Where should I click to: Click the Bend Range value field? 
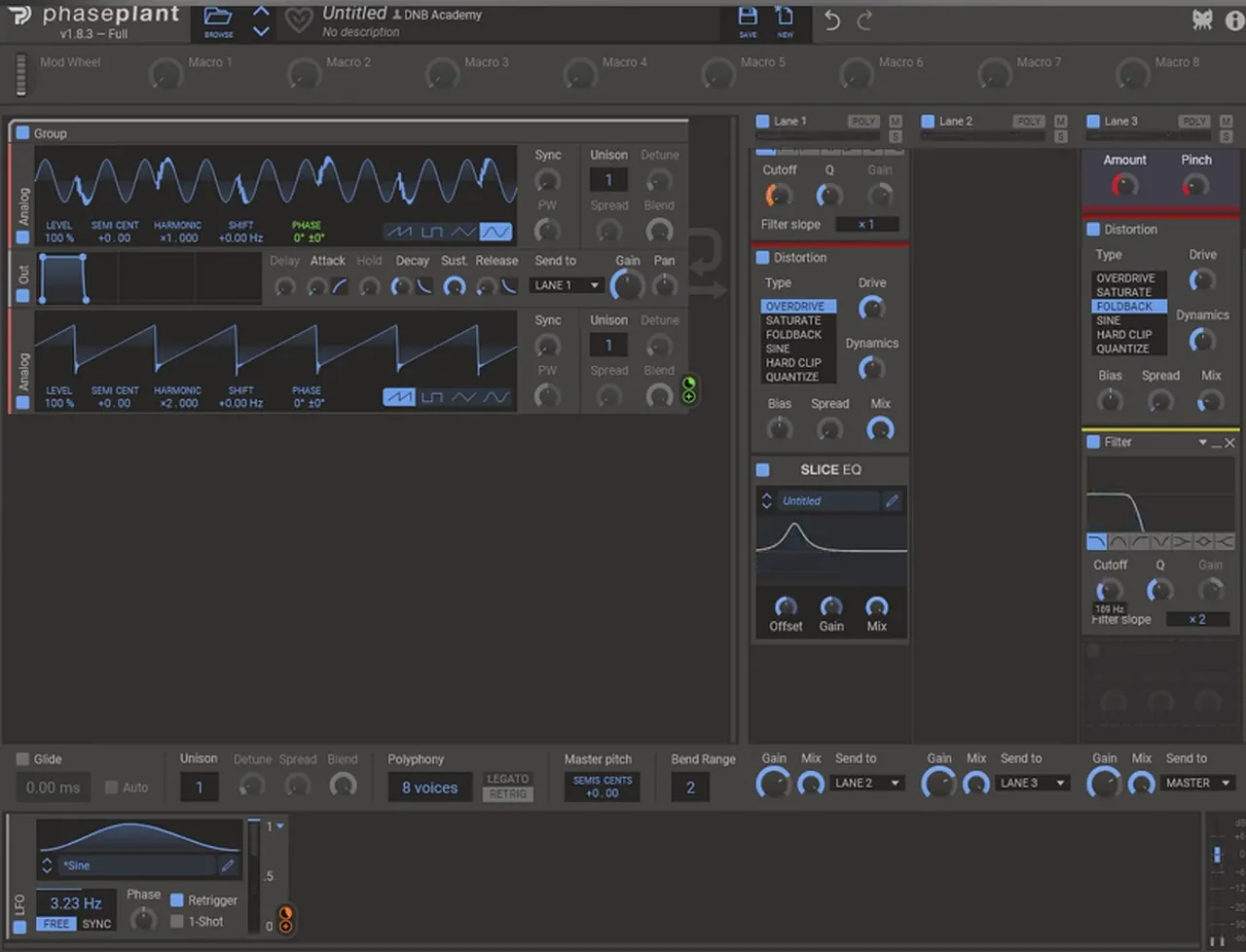(x=690, y=787)
